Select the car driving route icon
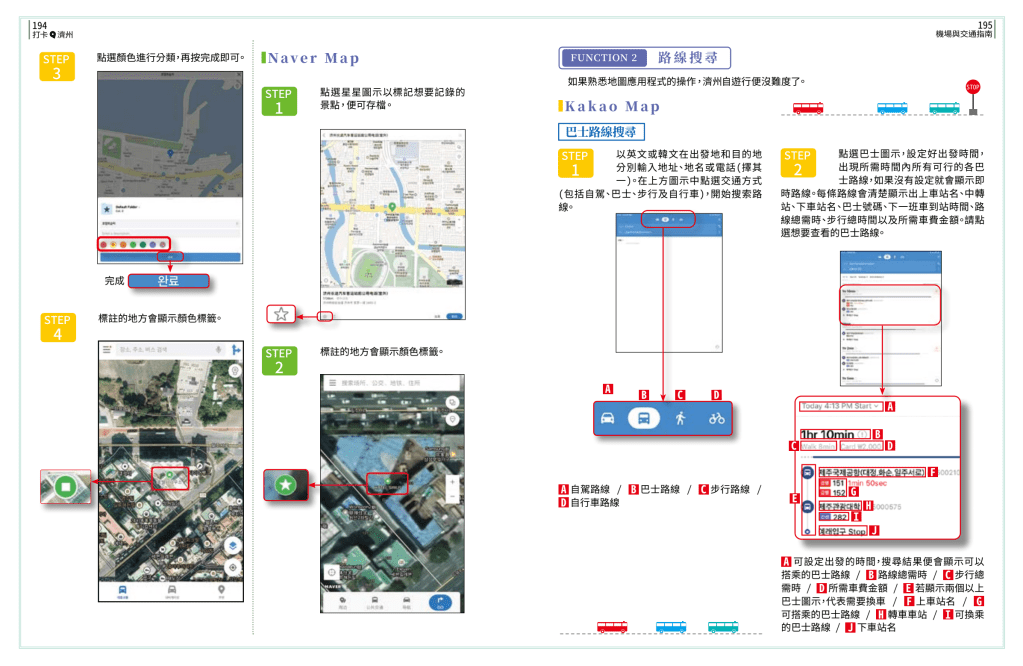Viewport: 1023px width, 666px height. pyautogui.click(x=607, y=418)
